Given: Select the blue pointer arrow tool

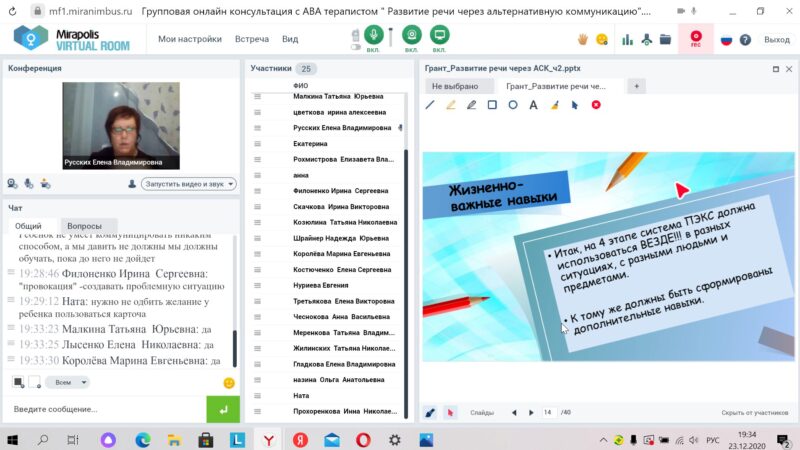Looking at the screenshot, I should click(575, 105).
